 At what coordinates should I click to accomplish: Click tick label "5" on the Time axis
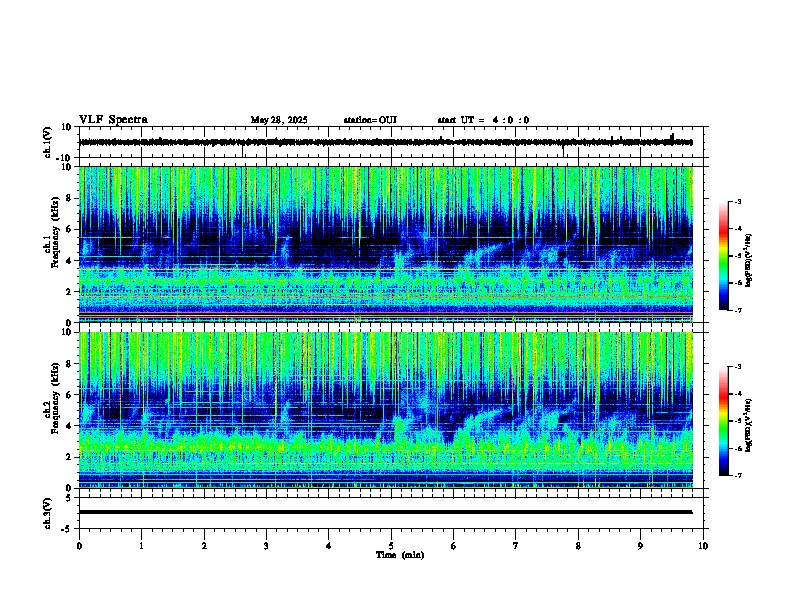391,546
